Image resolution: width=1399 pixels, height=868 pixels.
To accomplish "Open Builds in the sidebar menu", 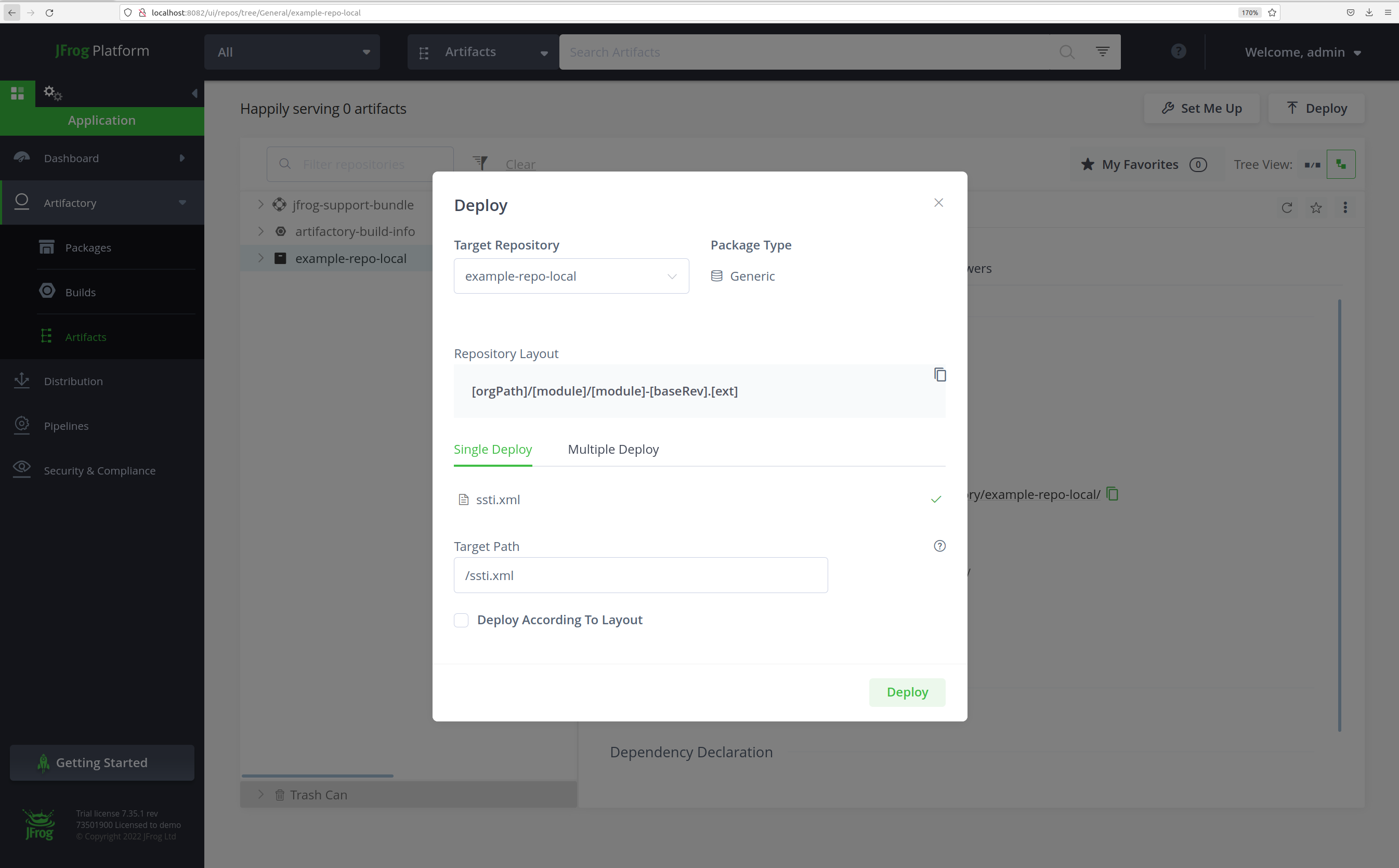I will pos(81,292).
